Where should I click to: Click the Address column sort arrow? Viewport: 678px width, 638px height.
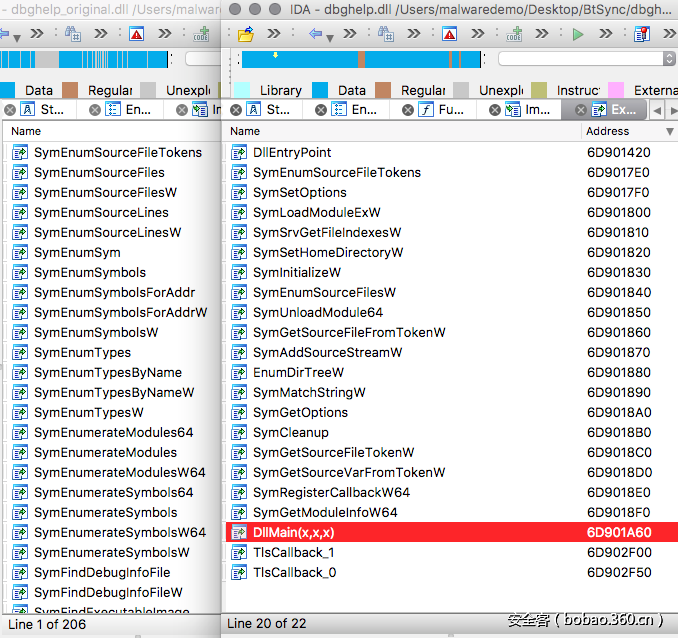pyautogui.click(x=669, y=131)
